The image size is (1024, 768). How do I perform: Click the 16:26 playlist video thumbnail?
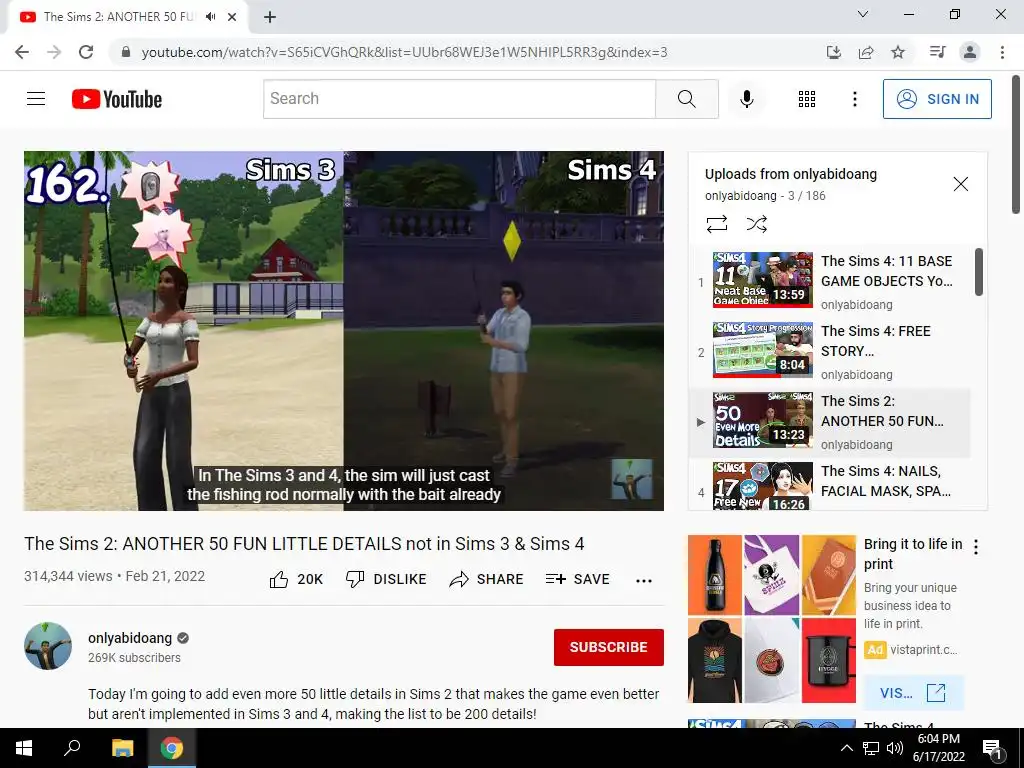[x=763, y=485]
